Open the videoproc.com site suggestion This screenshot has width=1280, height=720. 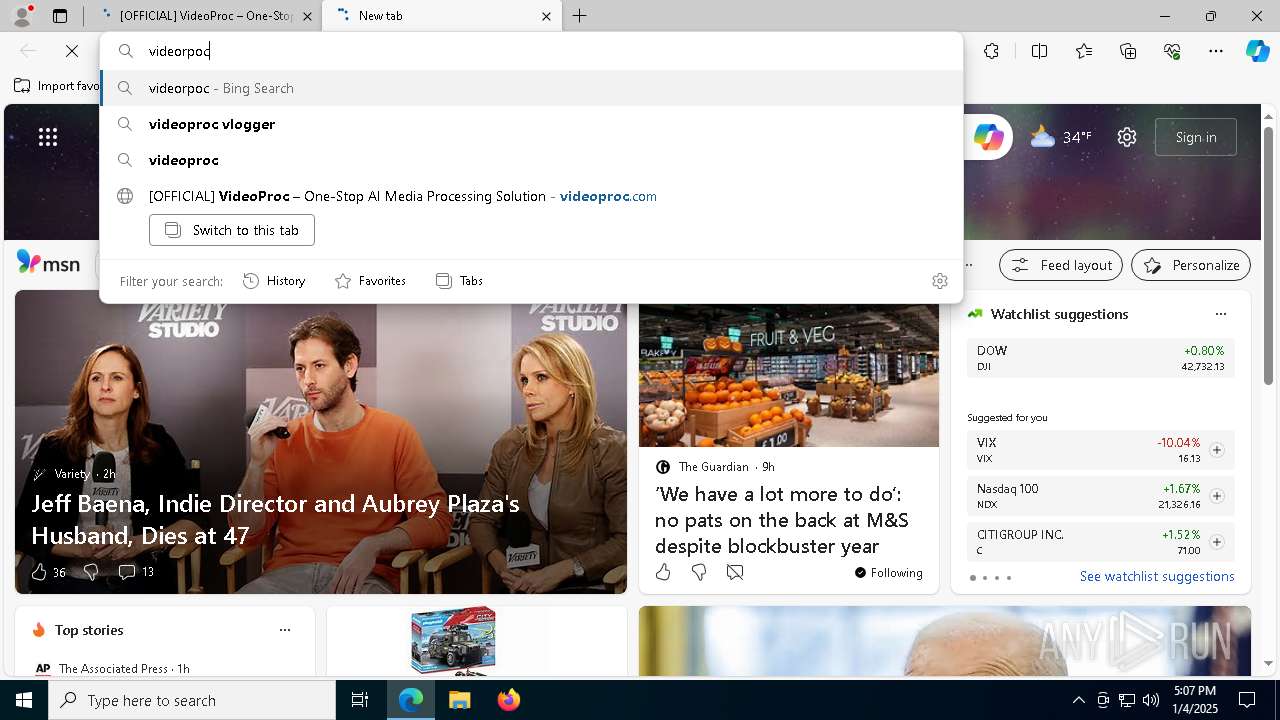[x=531, y=196]
